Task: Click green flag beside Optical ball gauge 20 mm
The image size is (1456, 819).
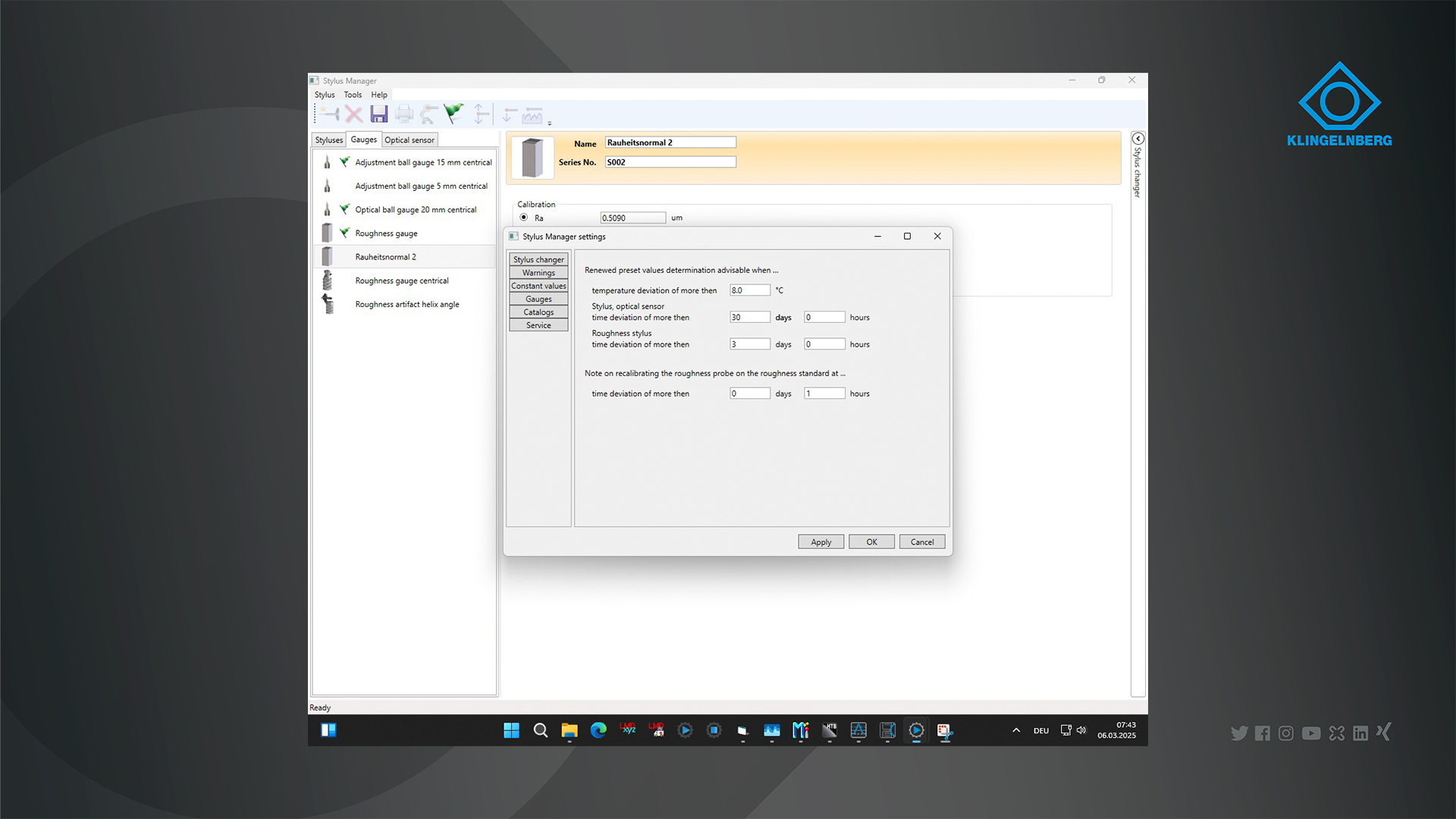Action: 344,209
